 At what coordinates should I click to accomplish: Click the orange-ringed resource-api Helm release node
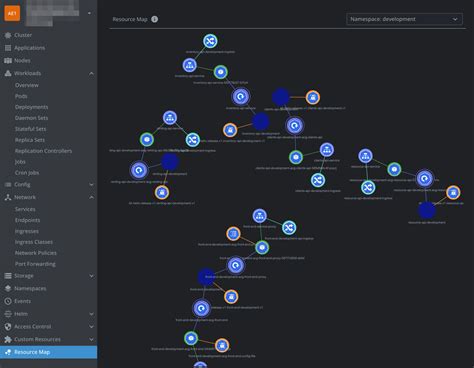pyautogui.click(x=453, y=192)
